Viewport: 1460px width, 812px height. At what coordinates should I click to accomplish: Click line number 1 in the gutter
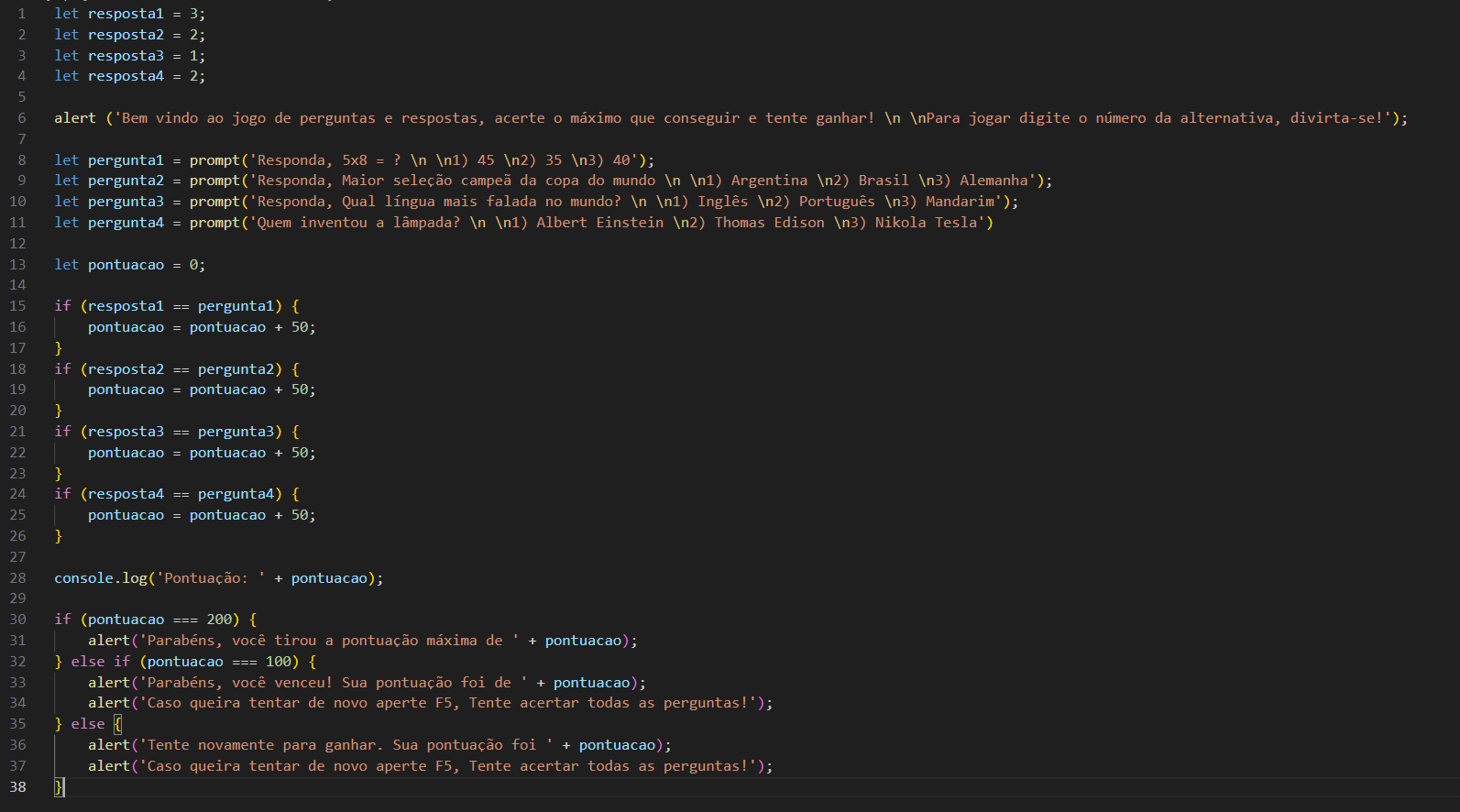tap(22, 14)
